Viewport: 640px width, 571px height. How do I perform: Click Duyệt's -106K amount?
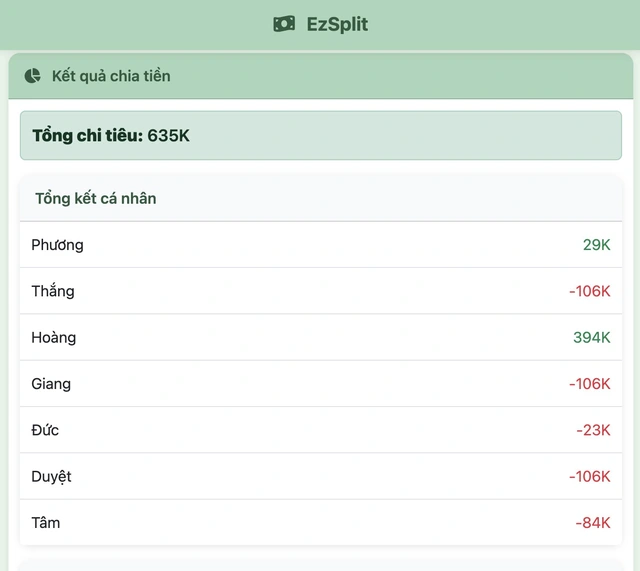(589, 476)
